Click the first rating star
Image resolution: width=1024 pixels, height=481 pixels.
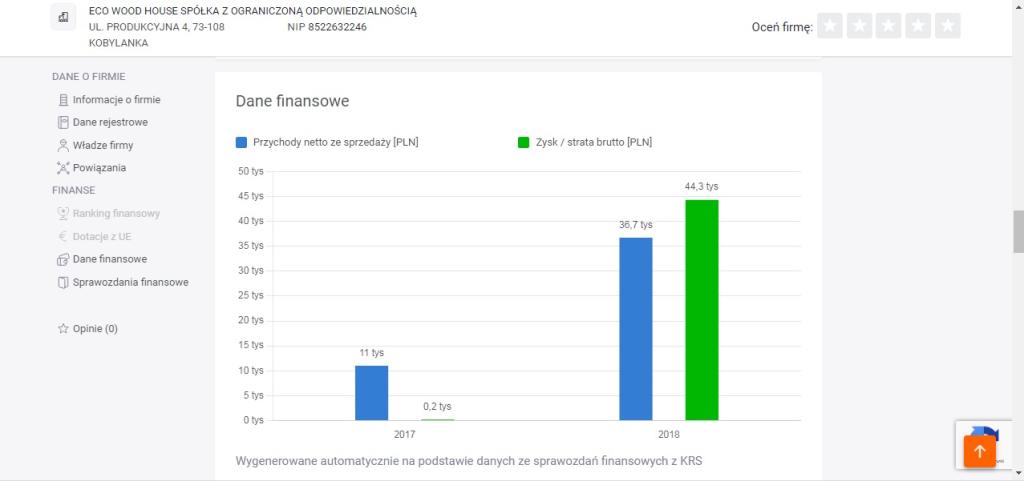pos(829,26)
